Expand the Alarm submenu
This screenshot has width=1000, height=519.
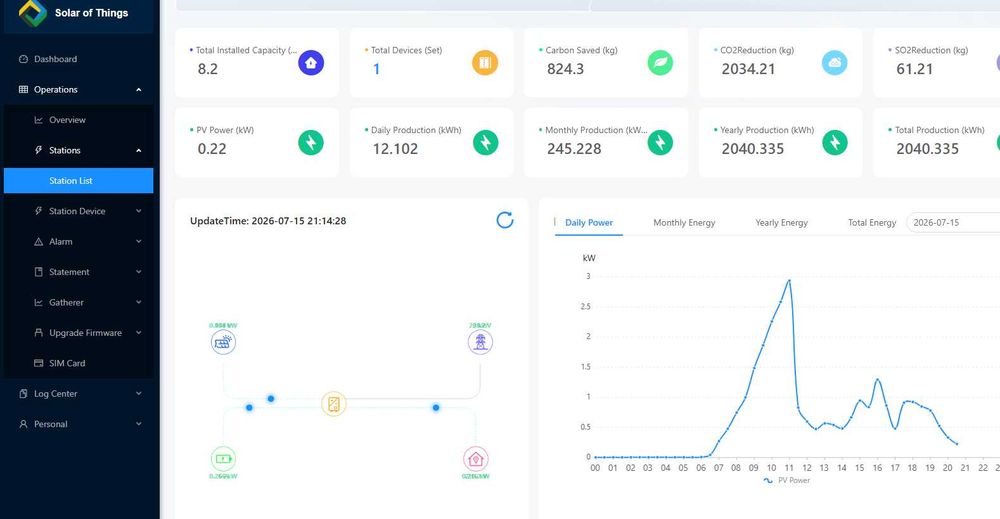78,242
